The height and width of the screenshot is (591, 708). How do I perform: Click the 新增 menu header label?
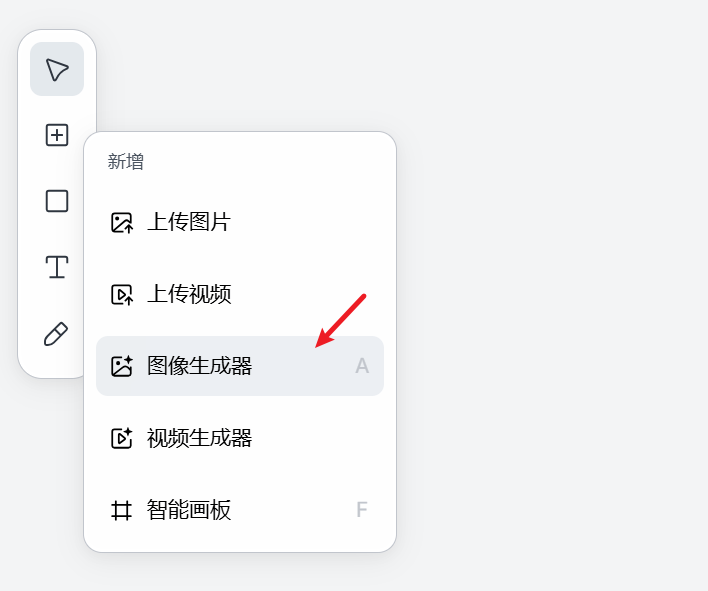126,162
